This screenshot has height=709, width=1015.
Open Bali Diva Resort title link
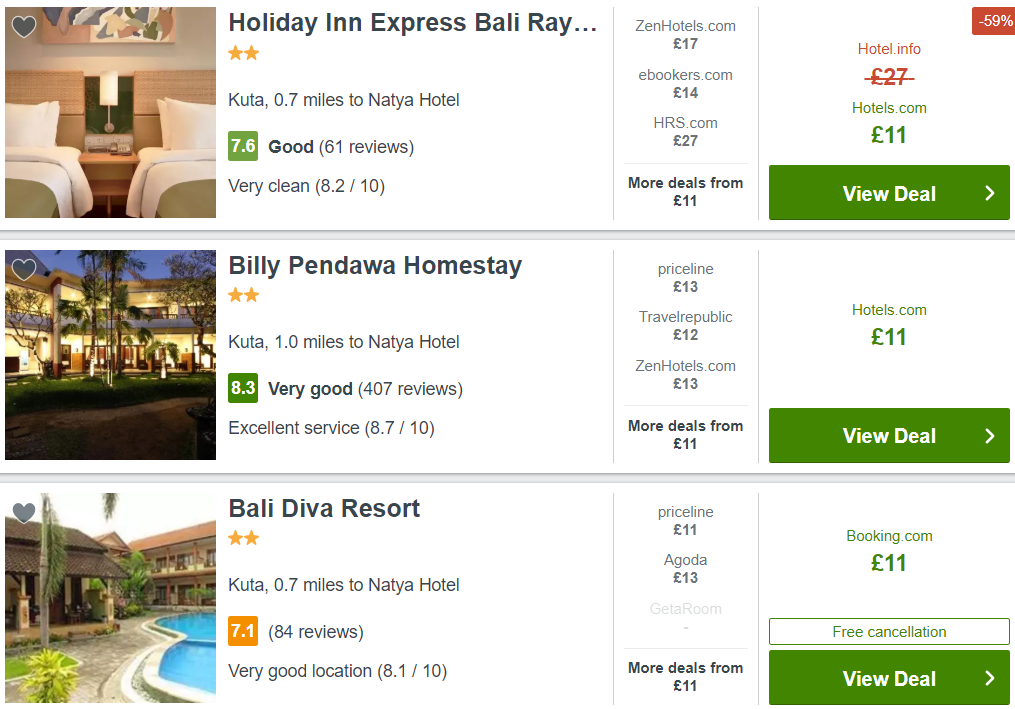tap(324, 508)
